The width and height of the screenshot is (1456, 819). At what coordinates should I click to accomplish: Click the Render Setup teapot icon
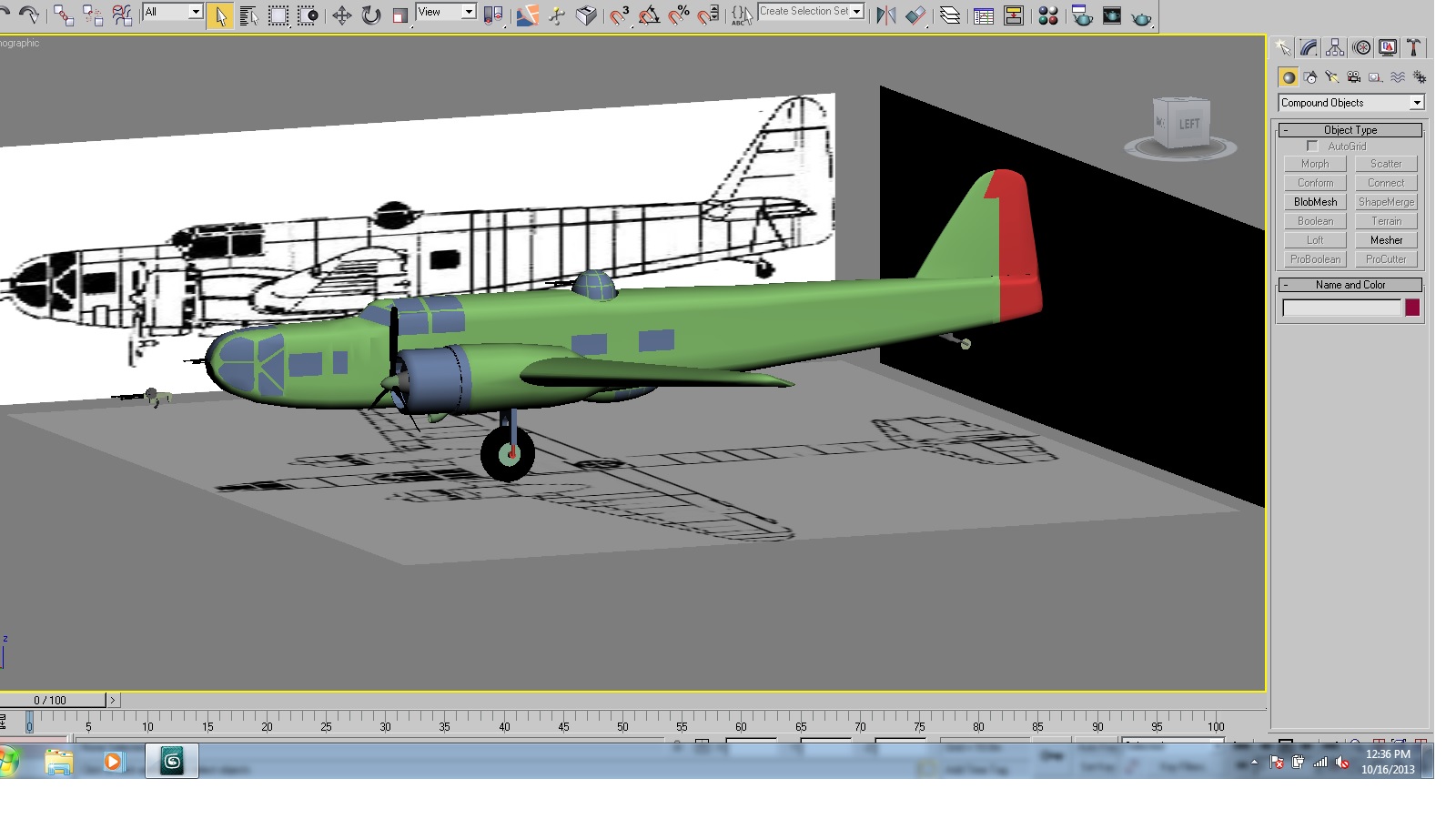pos(1082,15)
